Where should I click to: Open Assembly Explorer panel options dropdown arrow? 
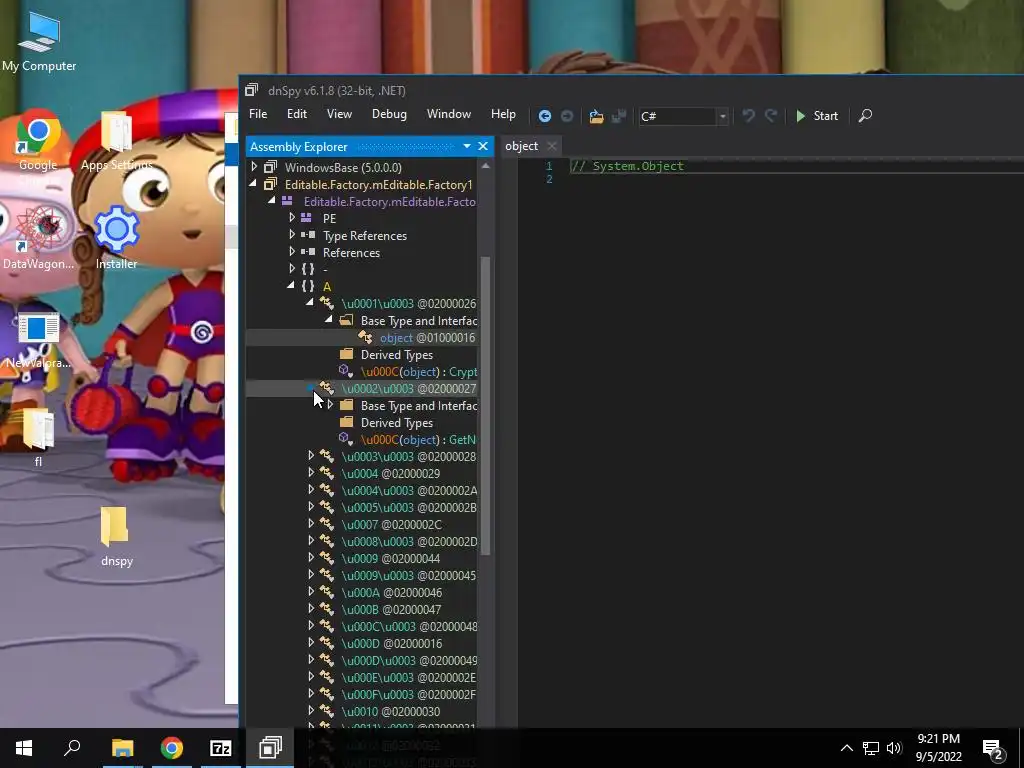pos(467,146)
